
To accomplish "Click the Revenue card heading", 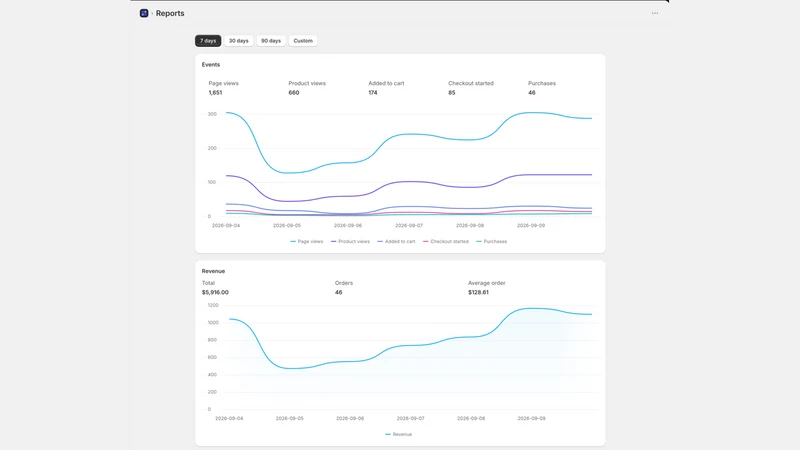I will (213, 271).
